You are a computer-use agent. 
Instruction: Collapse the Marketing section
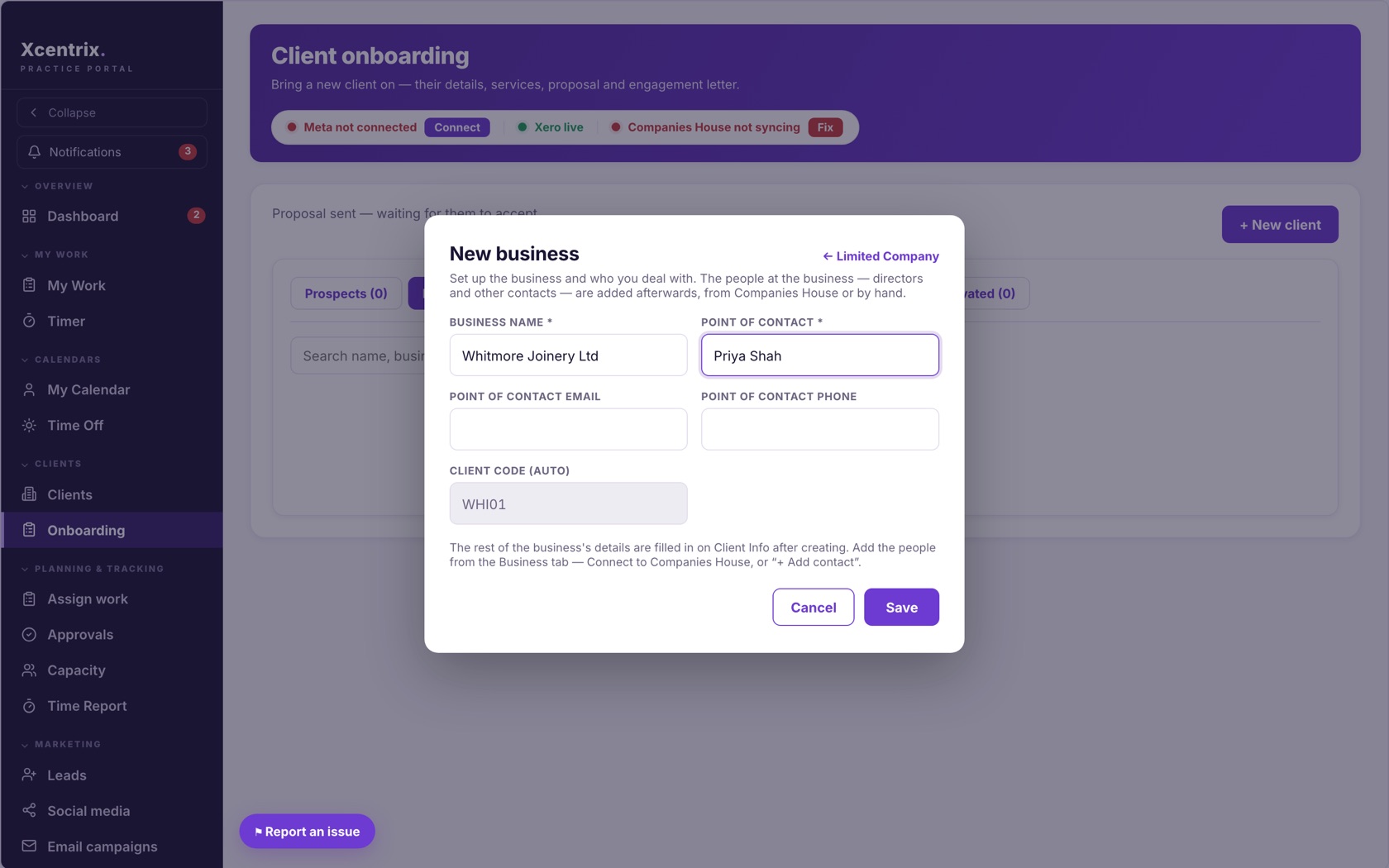pos(60,744)
